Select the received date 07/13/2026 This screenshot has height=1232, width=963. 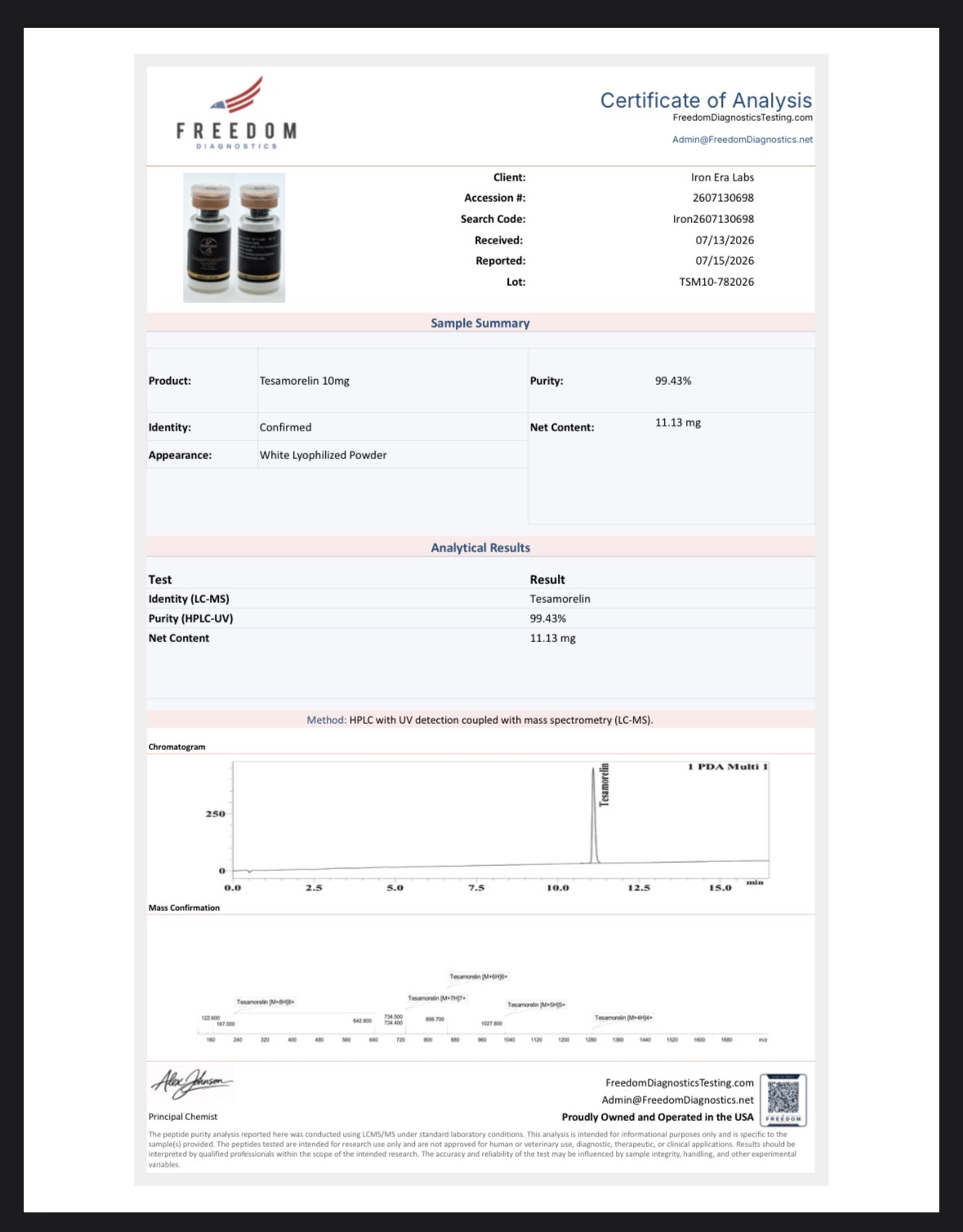tap(724, 240)
